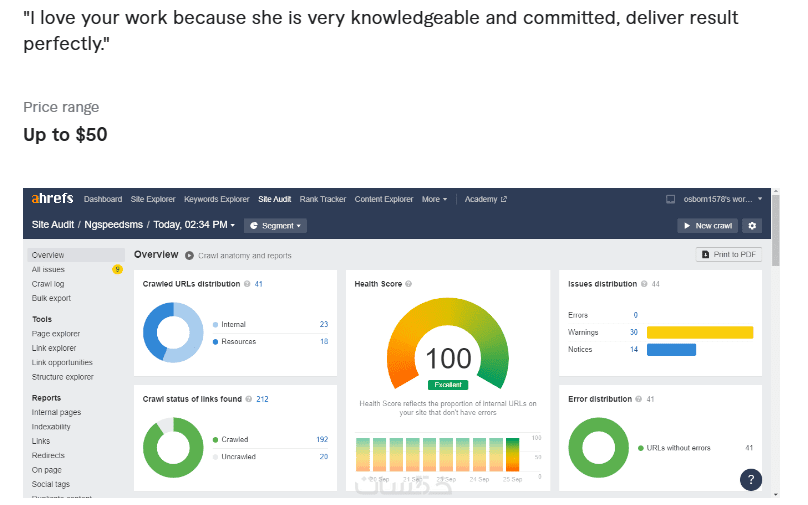
Task: Click the play icon beside Crawl anatomy
Action: point(189,256)
